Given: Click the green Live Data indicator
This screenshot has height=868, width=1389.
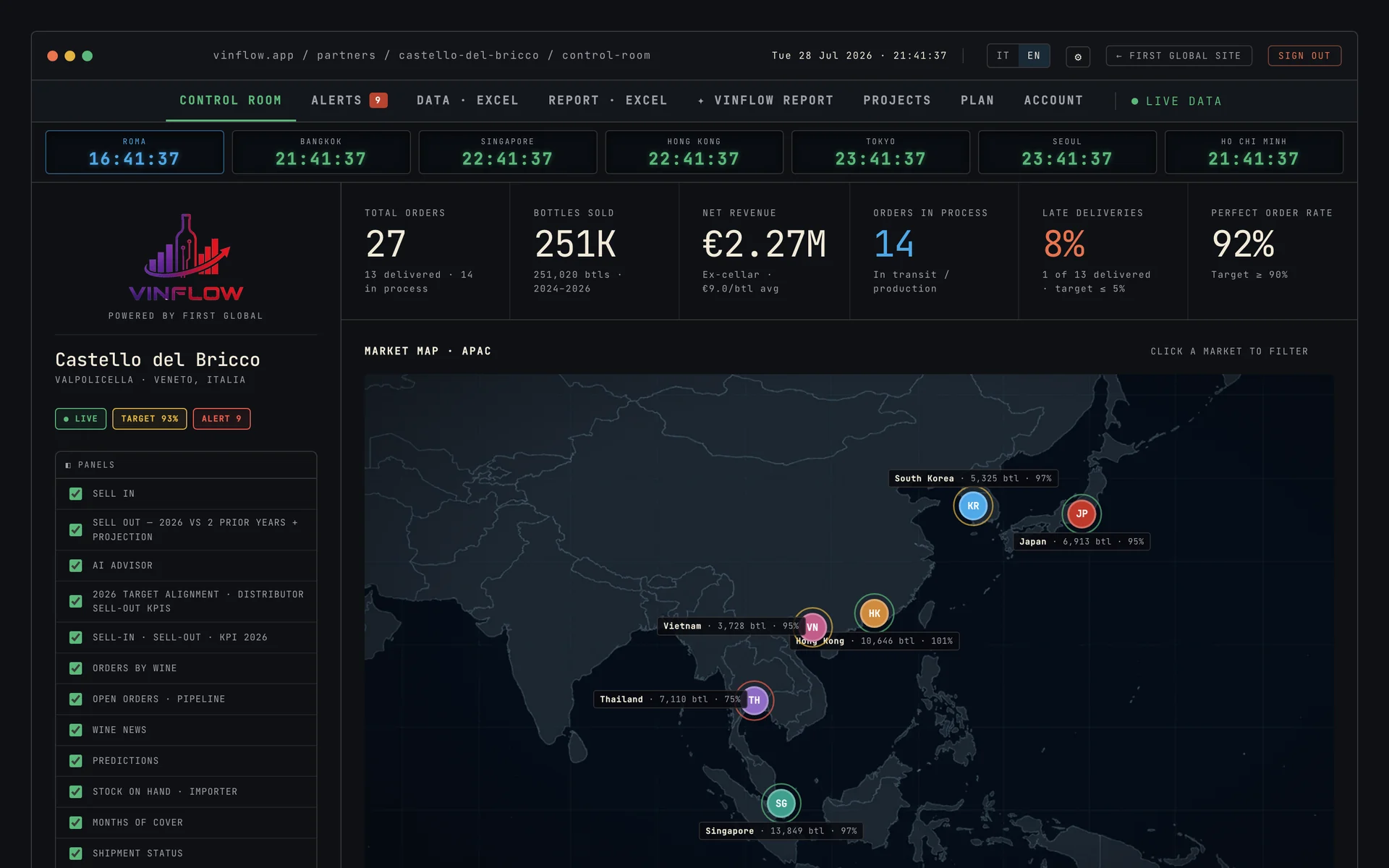Looking at the screenshot, I should click(1176, 101).
